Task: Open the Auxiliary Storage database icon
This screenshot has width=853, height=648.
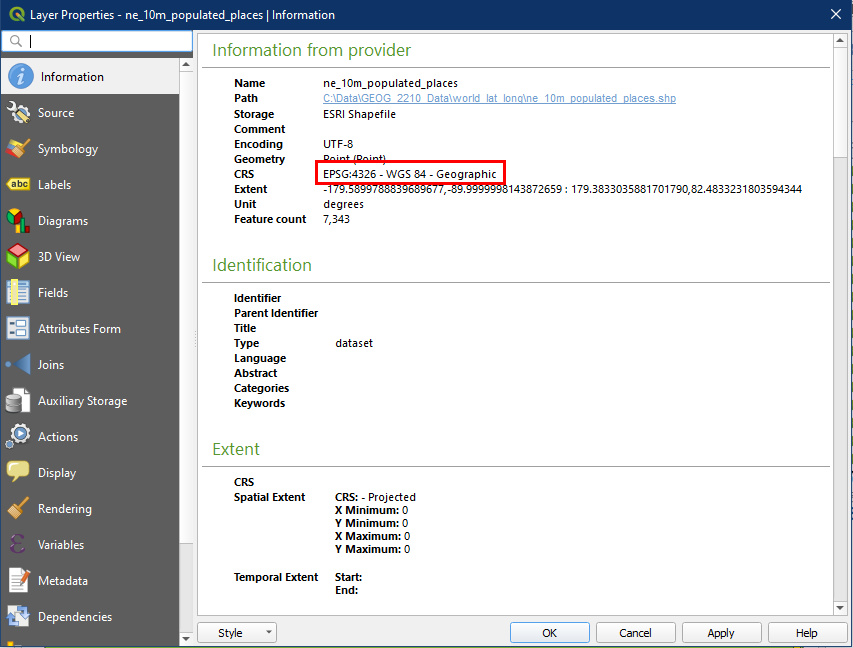Action: (18, 401)
